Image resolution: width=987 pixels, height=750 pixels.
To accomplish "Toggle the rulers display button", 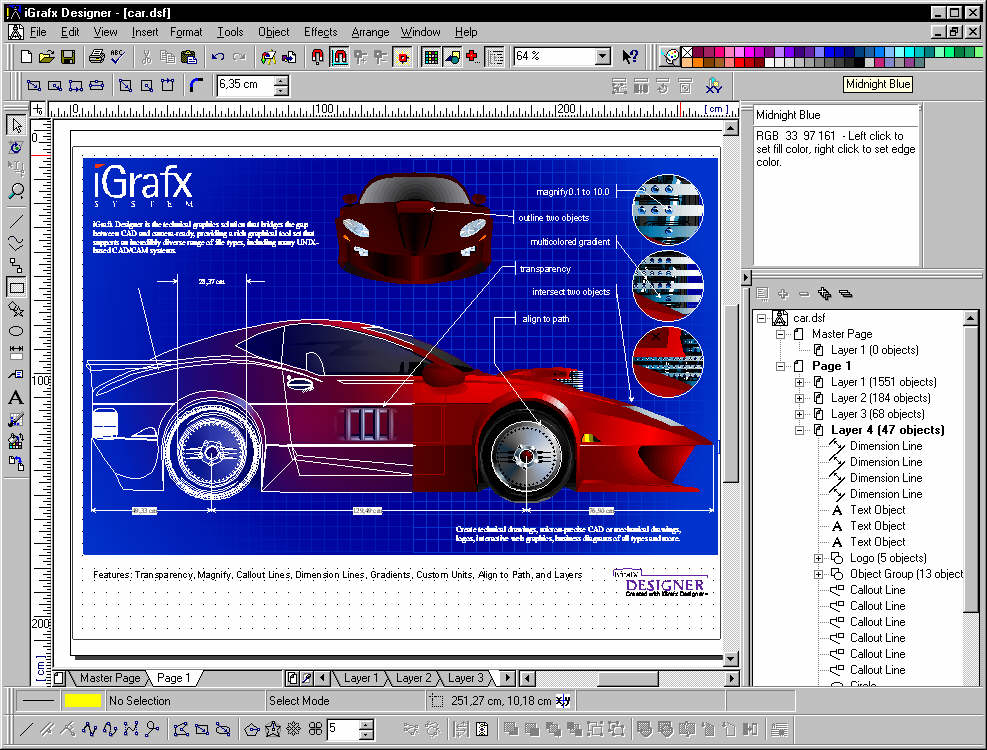I will 494,57.
